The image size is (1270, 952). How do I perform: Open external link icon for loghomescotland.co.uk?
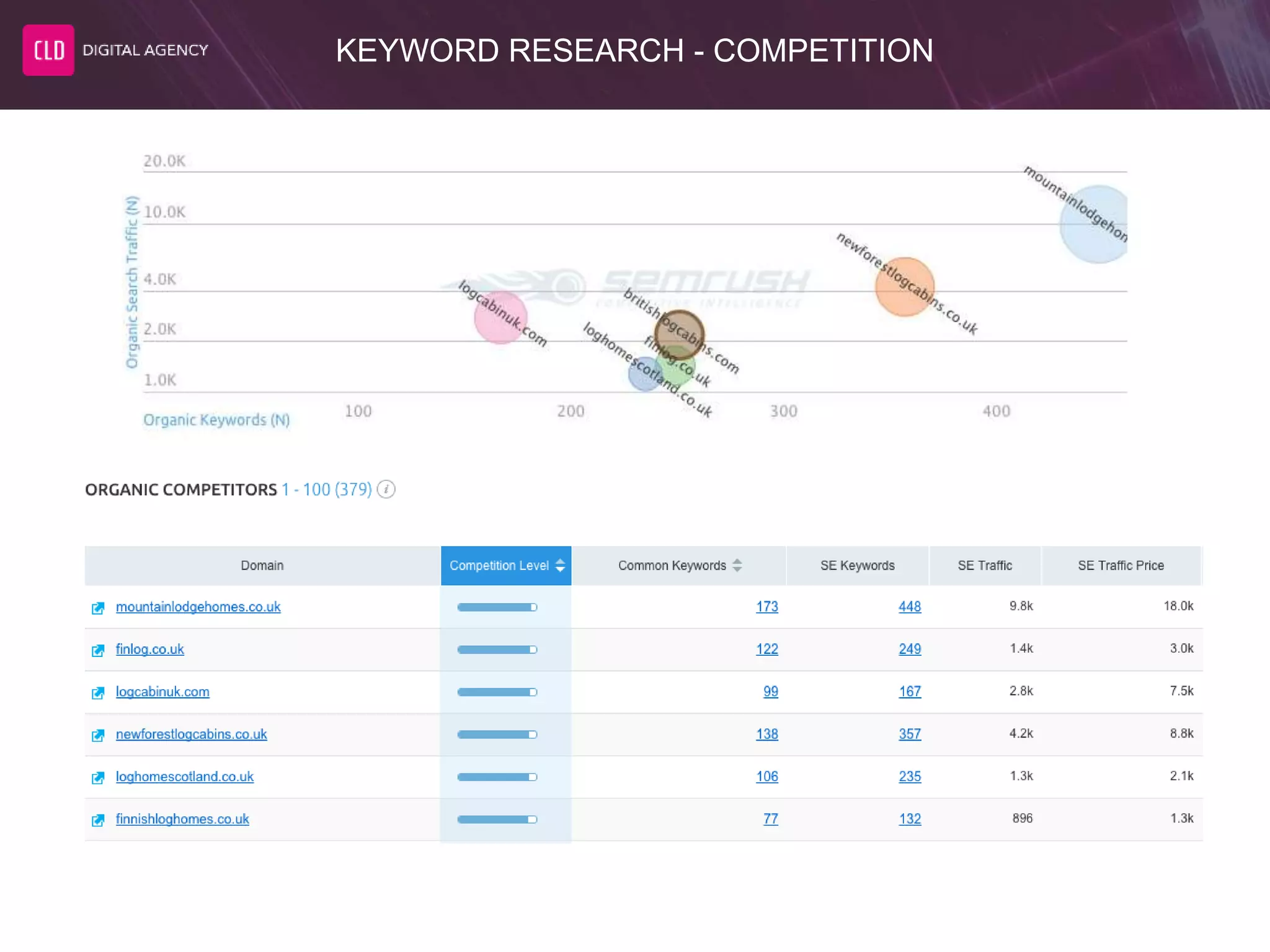click(x=98, y=778)
